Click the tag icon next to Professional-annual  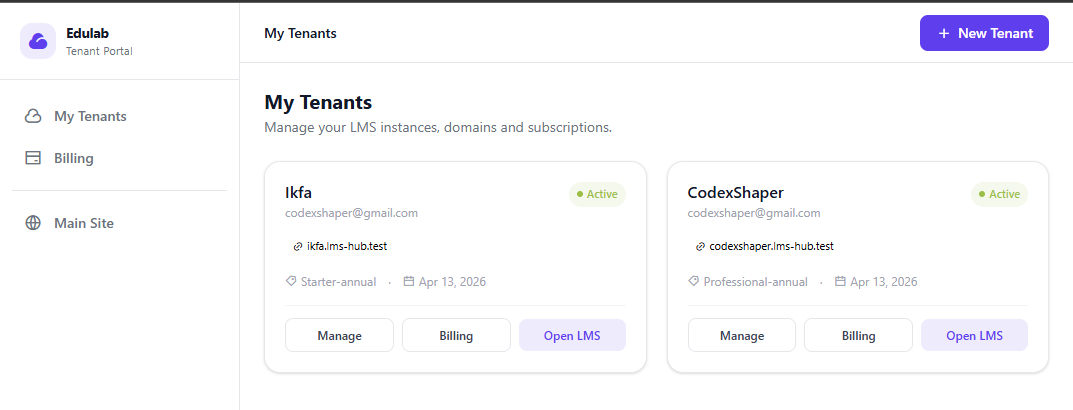(x=693, y=281)
